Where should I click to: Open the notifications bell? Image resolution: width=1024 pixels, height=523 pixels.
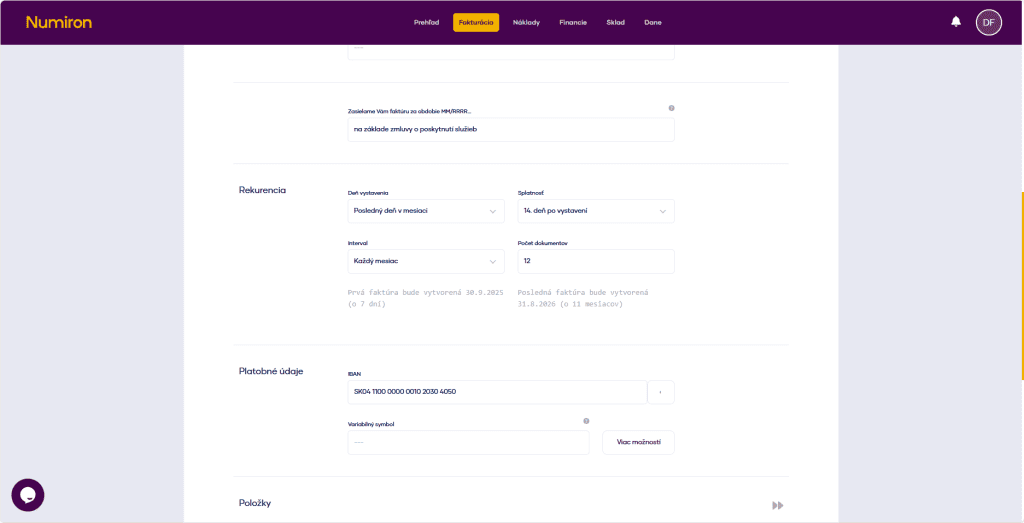click(956, 22)
